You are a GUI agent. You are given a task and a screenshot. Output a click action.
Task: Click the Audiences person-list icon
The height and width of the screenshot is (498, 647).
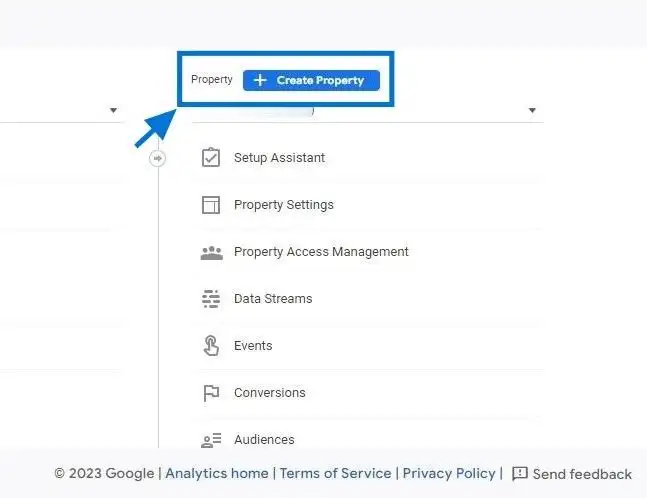(211, 440)
